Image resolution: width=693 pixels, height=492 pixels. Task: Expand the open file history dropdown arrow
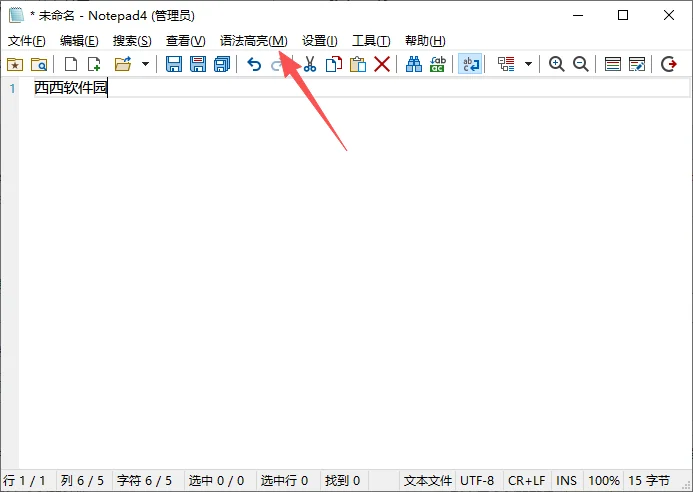145,65
